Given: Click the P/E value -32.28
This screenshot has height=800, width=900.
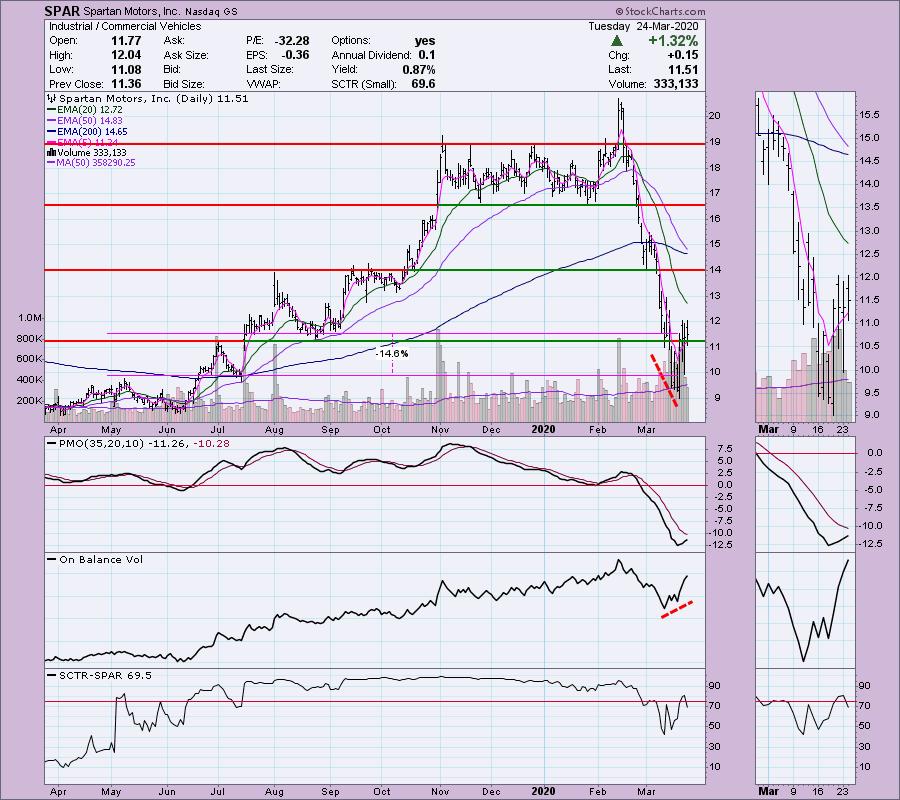Looking at the screenshot, I should pos(292,41).
